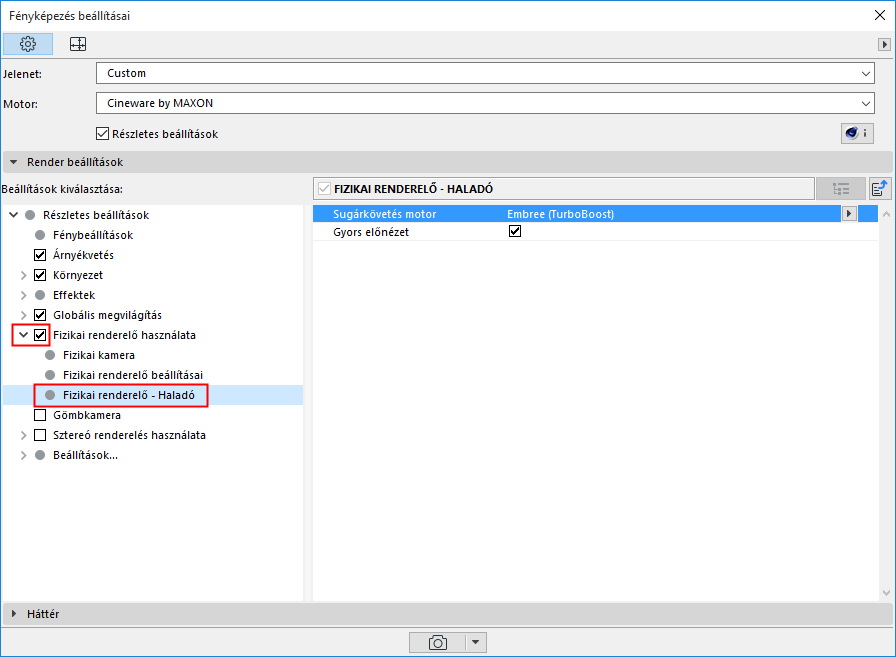The width and height of the screenshot is (896, 657).
Task: Click the camera render button
Action: [438, 642]
